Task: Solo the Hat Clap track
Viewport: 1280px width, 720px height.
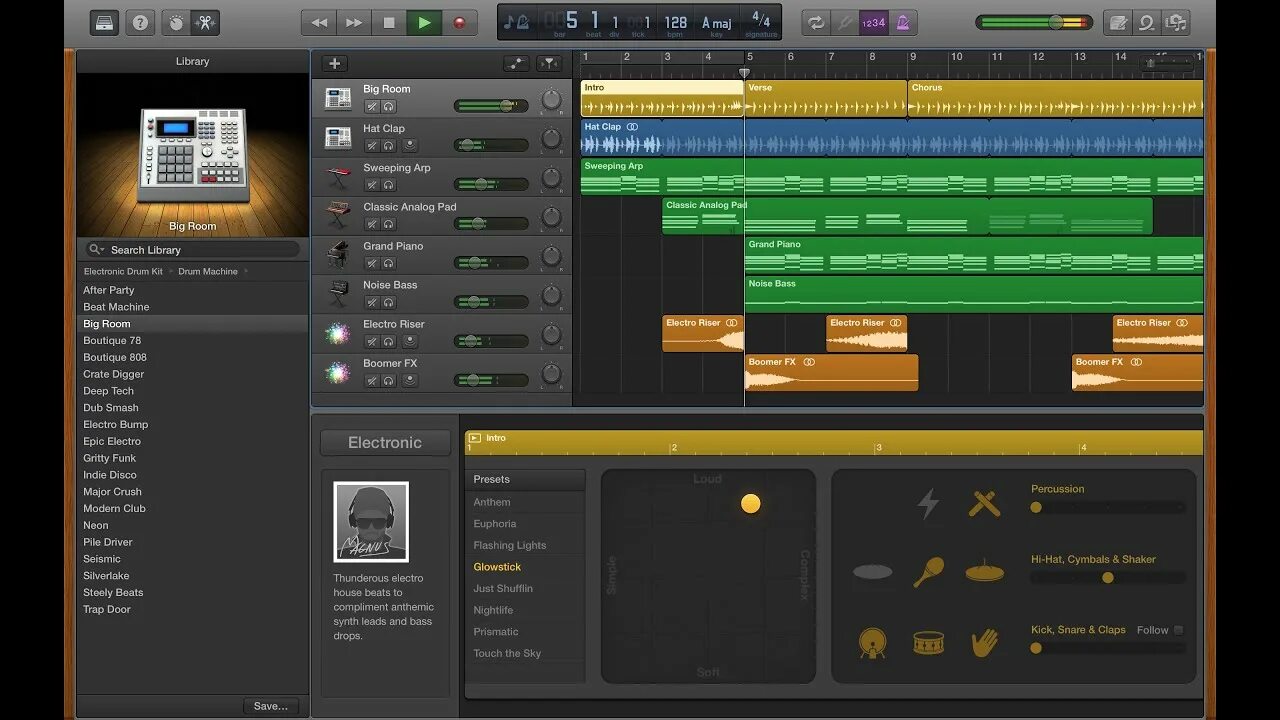Action: coord(389,145)
